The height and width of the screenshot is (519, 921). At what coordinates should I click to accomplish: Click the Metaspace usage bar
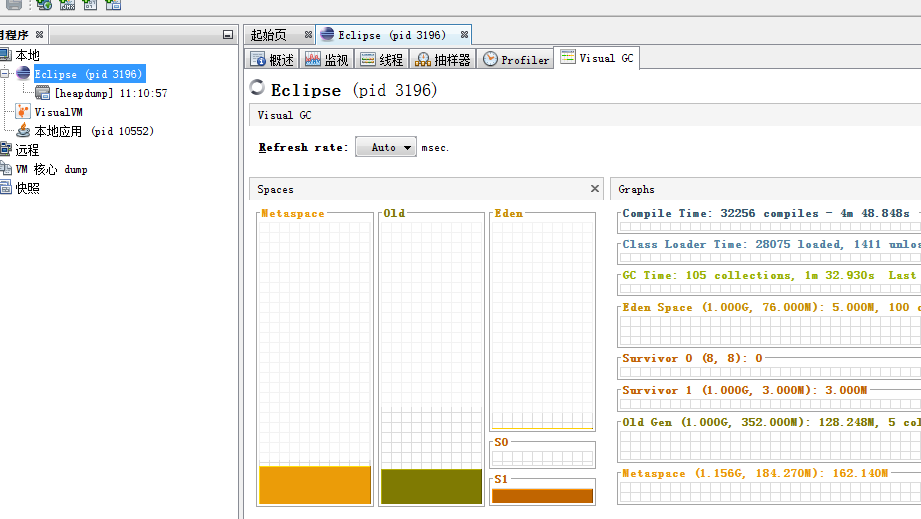point(315,485)
